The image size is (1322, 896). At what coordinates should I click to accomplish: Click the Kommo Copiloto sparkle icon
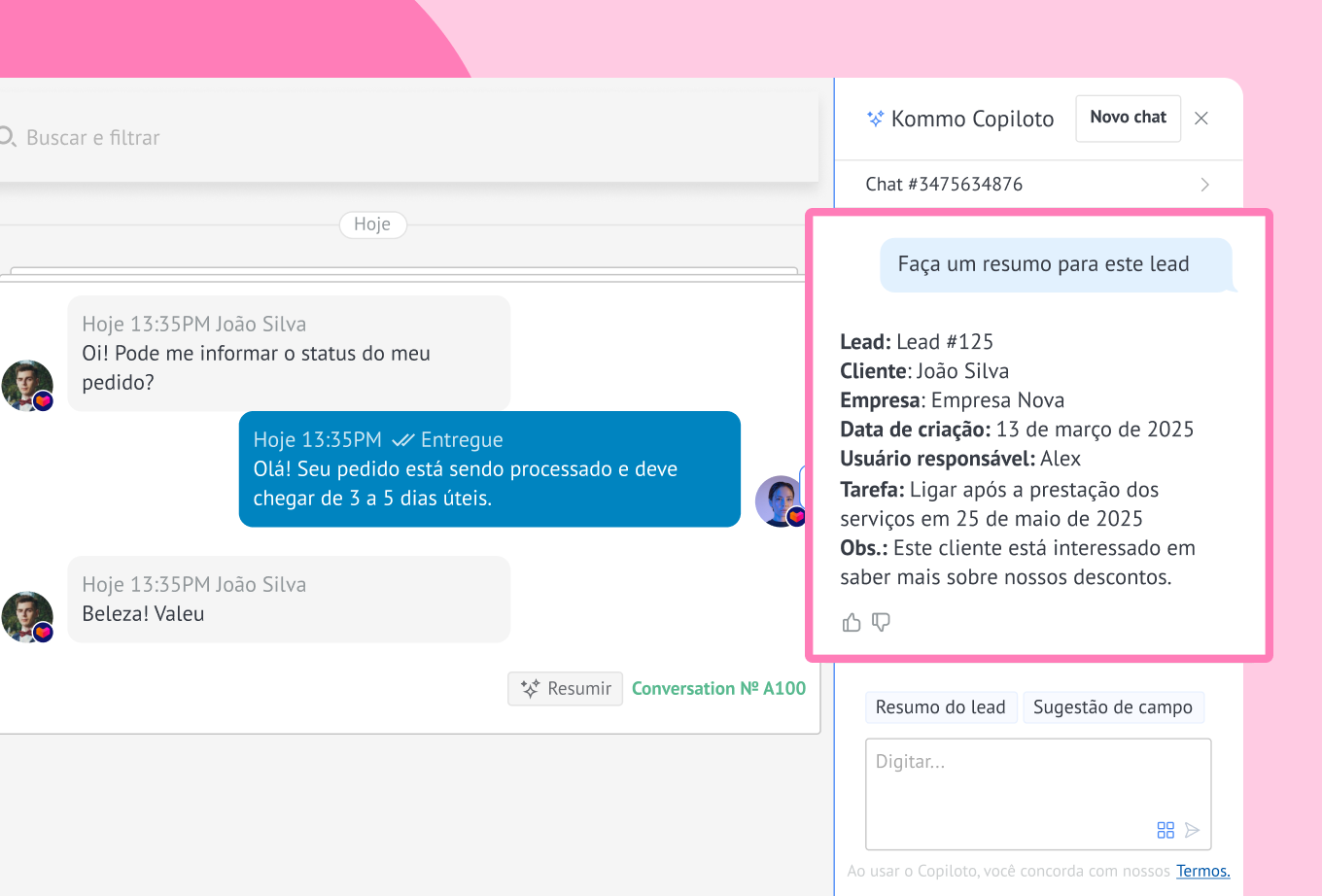click(875, 119)
